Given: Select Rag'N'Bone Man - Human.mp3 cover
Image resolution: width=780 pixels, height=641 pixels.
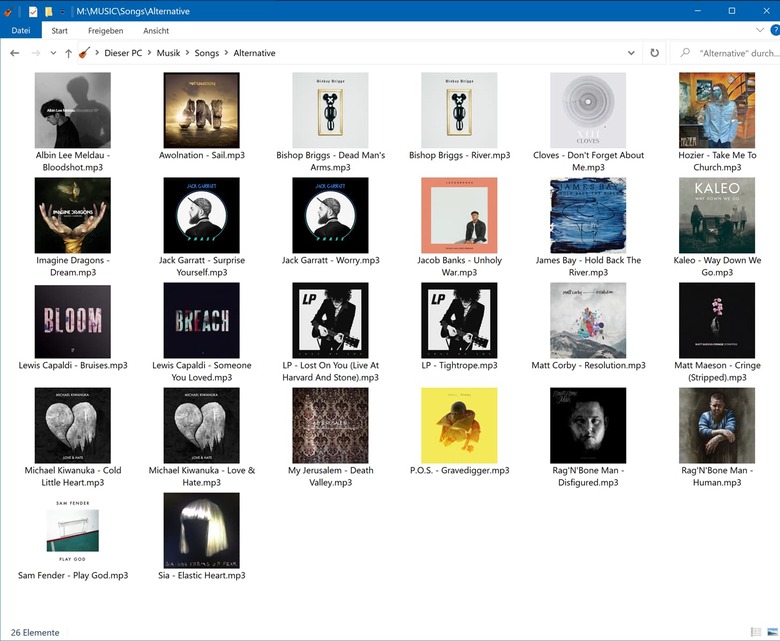Looking at the screenshot, I should tap(717, 426).
